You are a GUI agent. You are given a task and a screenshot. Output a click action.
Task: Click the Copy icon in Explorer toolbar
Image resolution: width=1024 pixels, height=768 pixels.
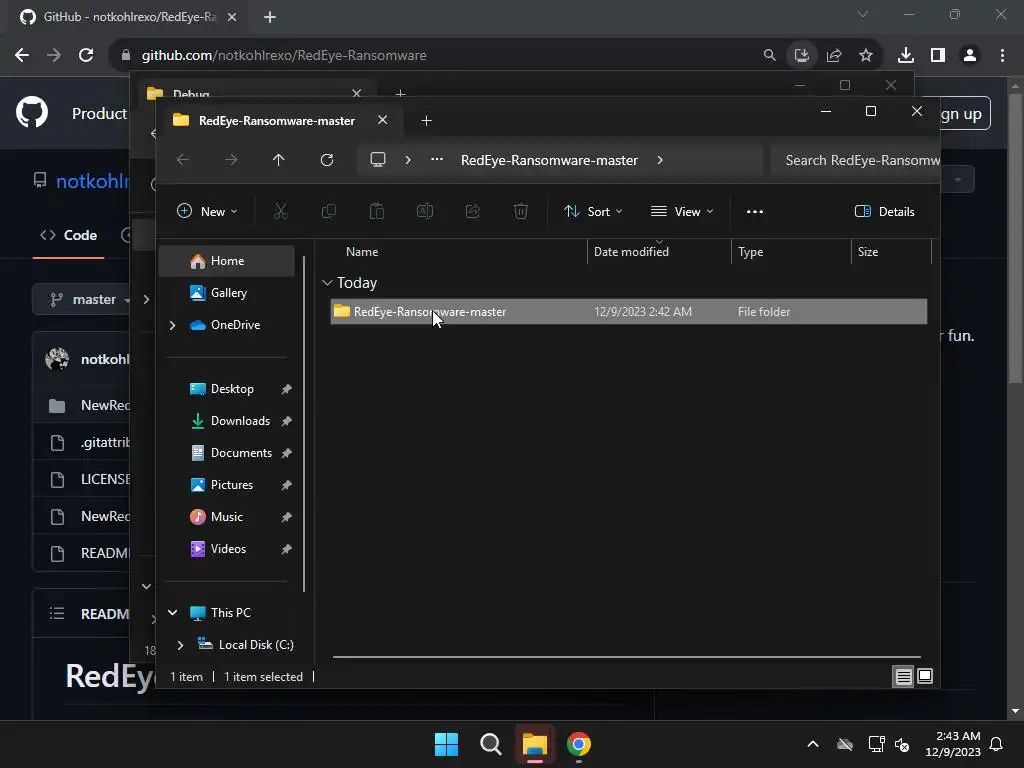pyautogui.click(x=328, y=212)
